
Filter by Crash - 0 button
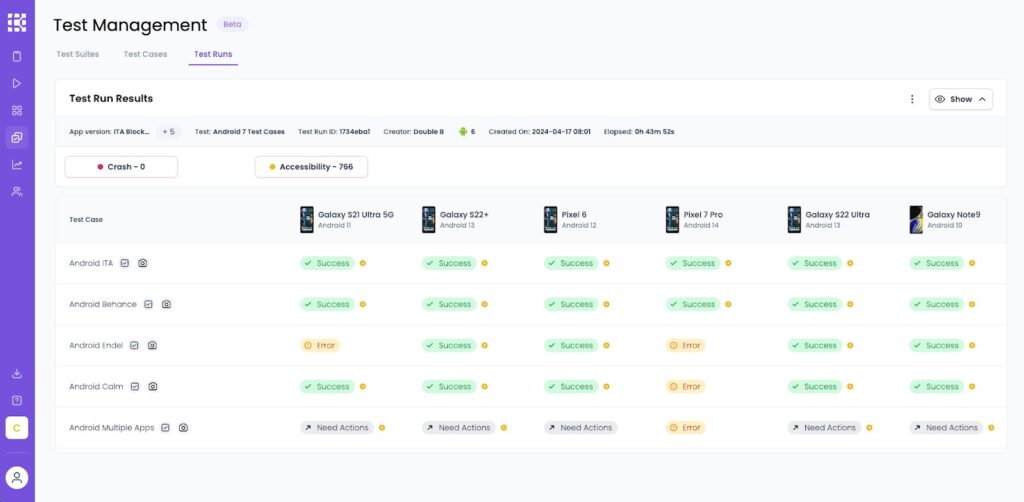[x=121, y=166]
